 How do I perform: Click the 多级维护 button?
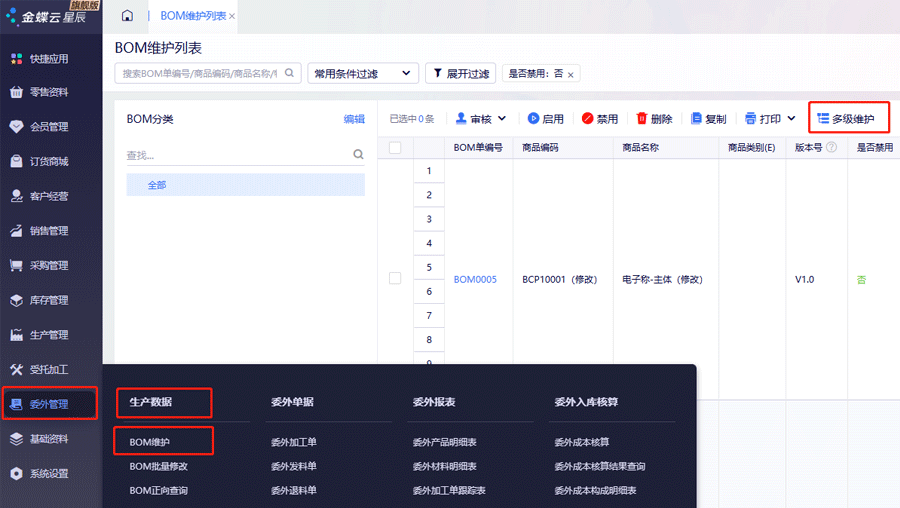pyautogui.click(x=846, y=119)
